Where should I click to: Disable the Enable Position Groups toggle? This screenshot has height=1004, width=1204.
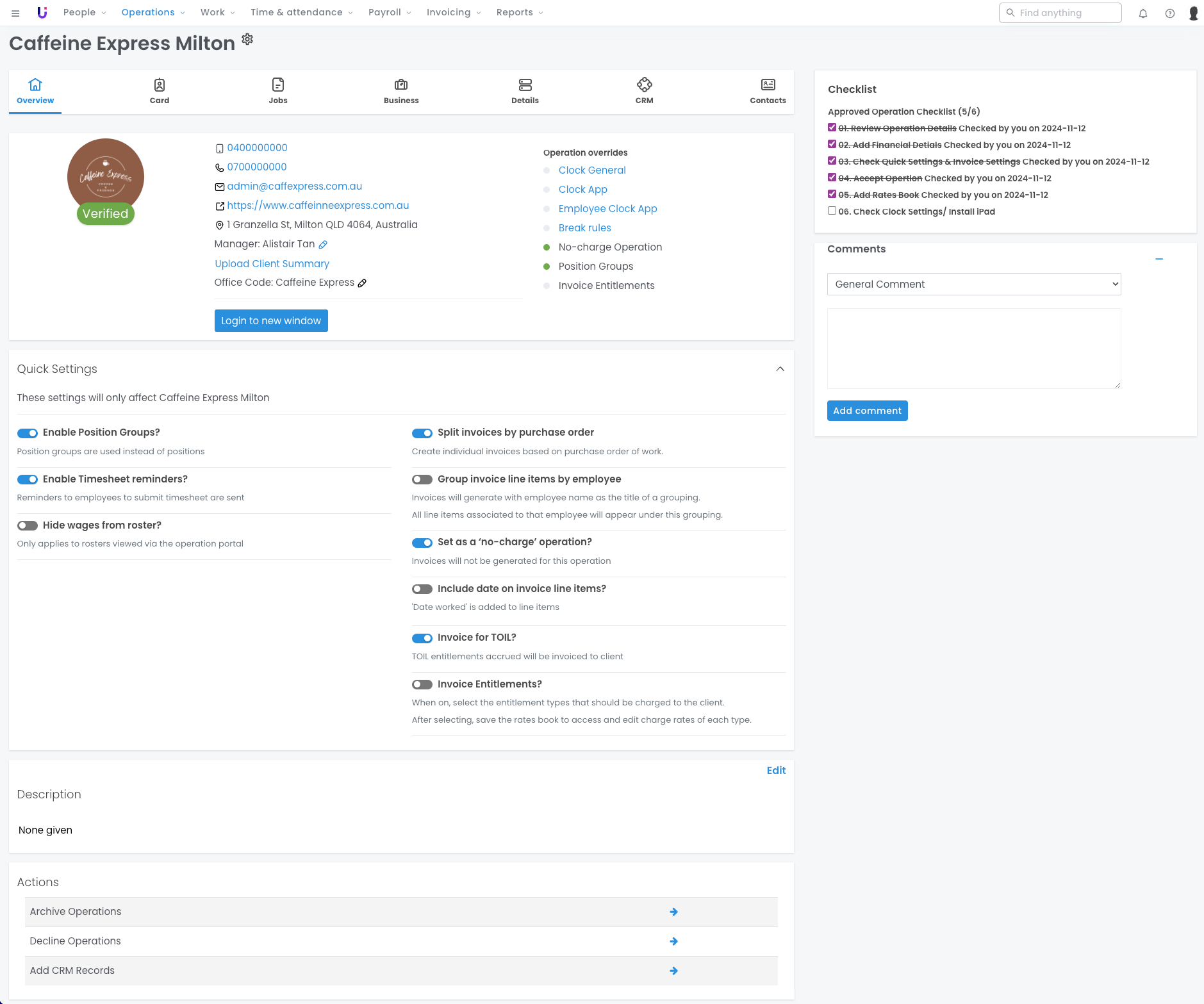click(28, 433)
